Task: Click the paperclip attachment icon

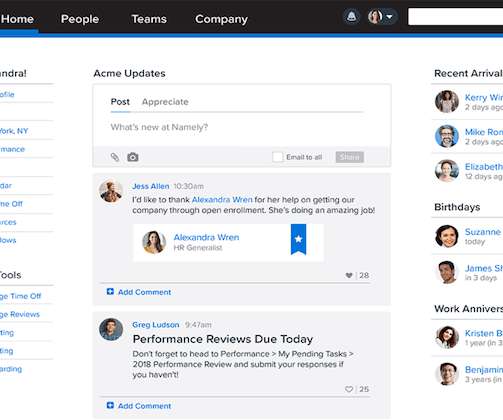Action: [115, 157]
